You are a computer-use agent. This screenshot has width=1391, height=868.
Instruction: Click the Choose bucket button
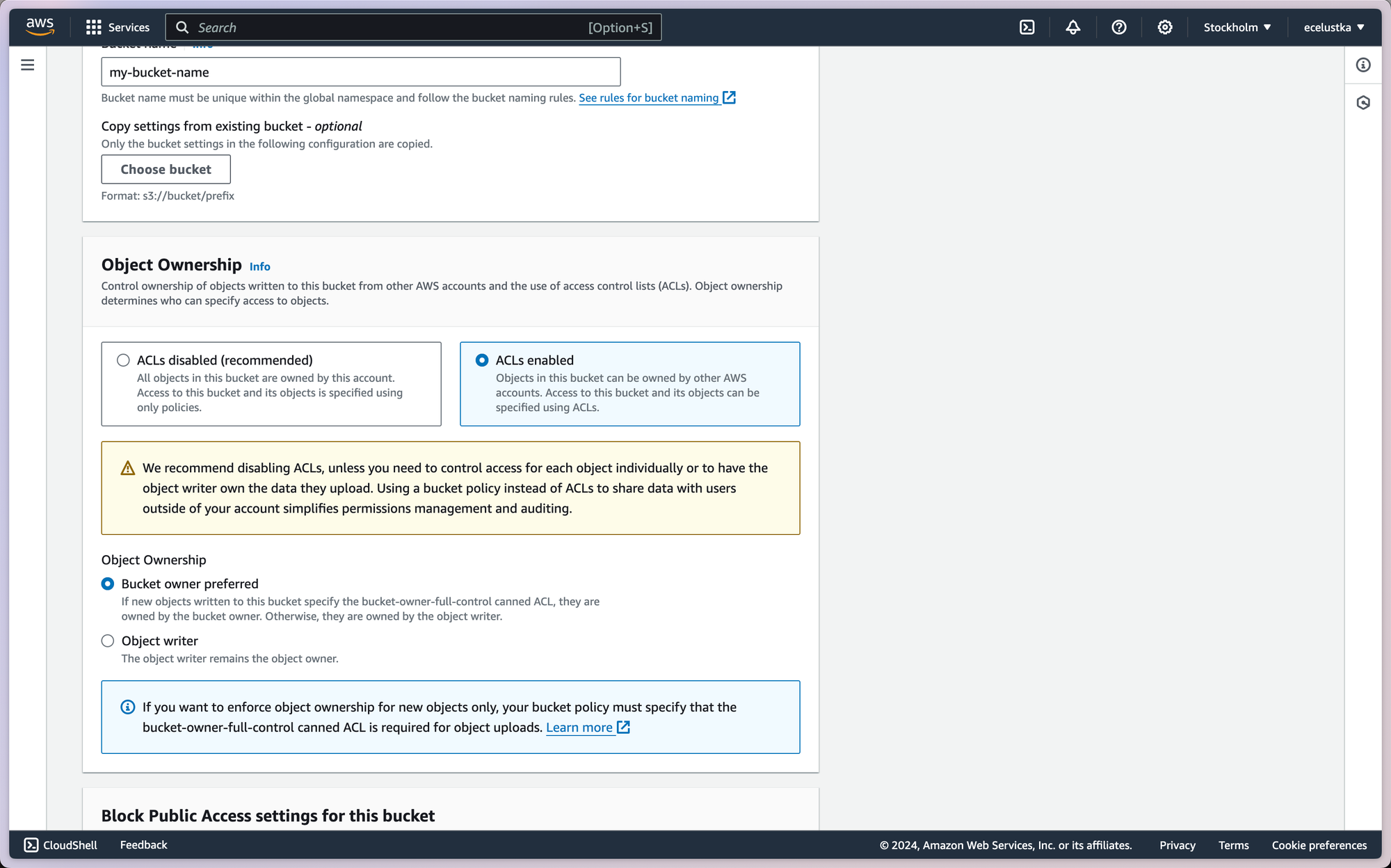166,169
